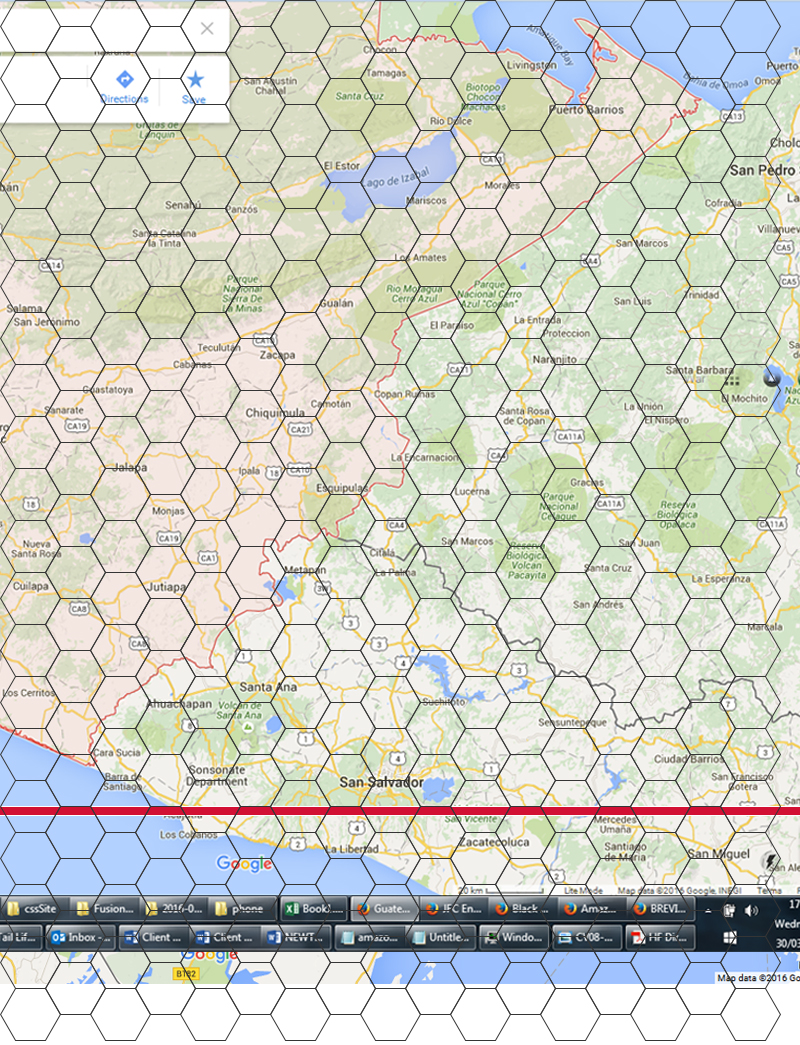Click the Sonsonate Department label
The image size is (800, 1045).
point(217,775)
